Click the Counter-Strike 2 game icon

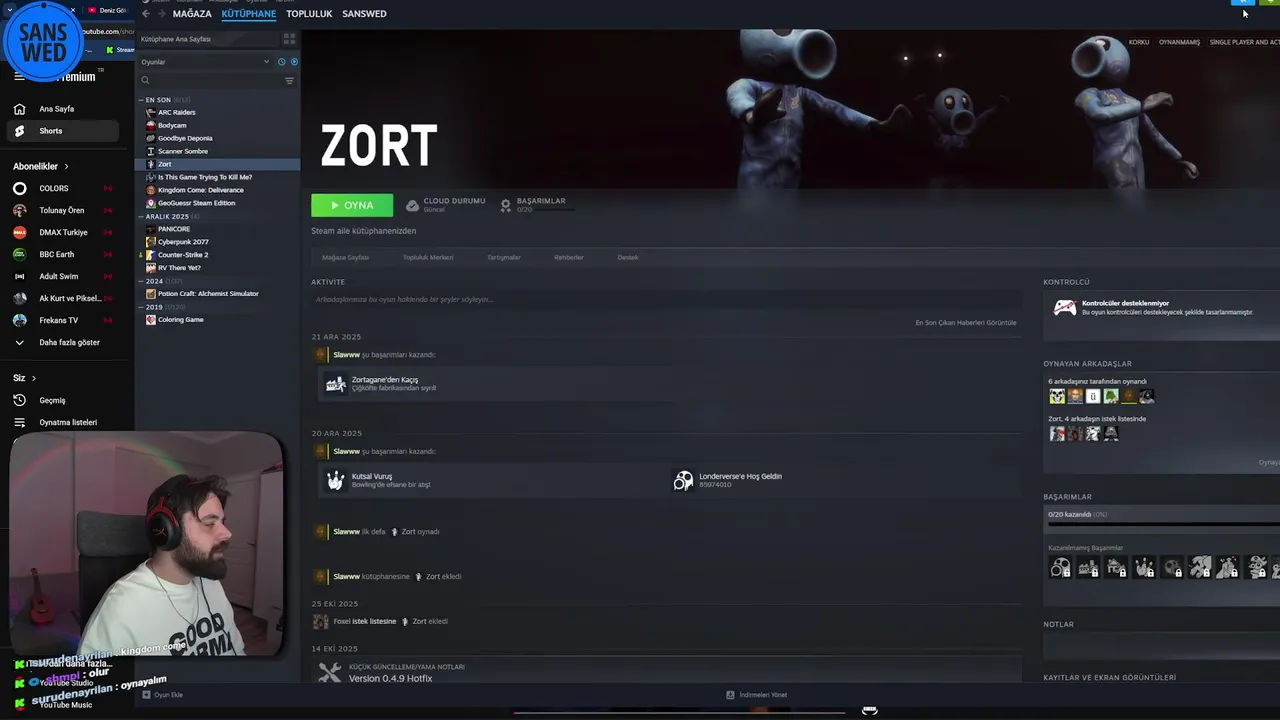click(151, 255)
